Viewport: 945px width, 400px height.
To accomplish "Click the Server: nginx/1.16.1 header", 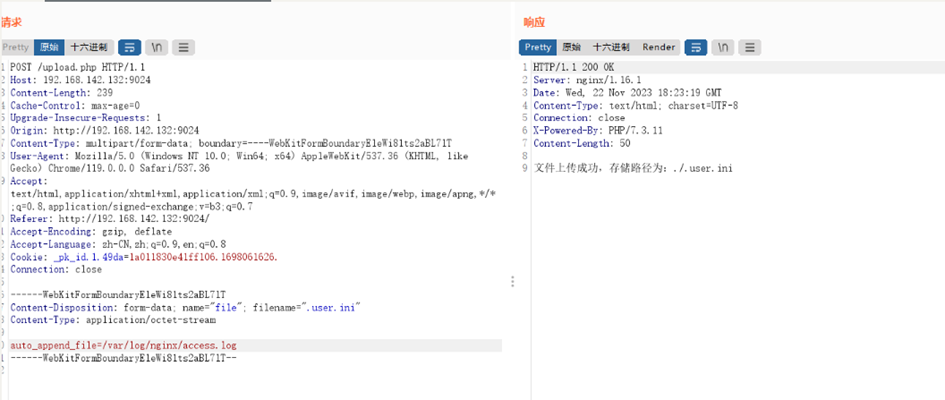I will point(587,80).
